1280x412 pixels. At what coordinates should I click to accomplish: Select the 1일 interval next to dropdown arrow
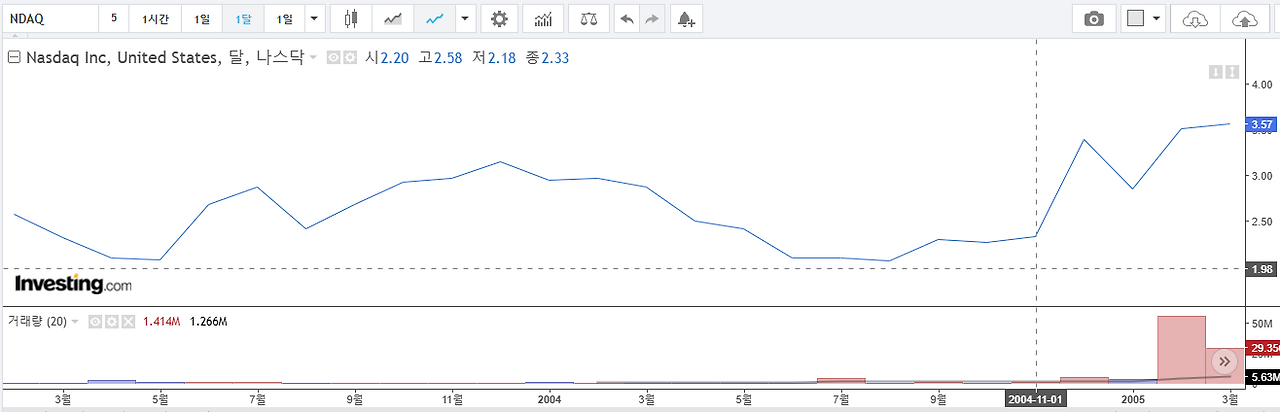point(285,19)
